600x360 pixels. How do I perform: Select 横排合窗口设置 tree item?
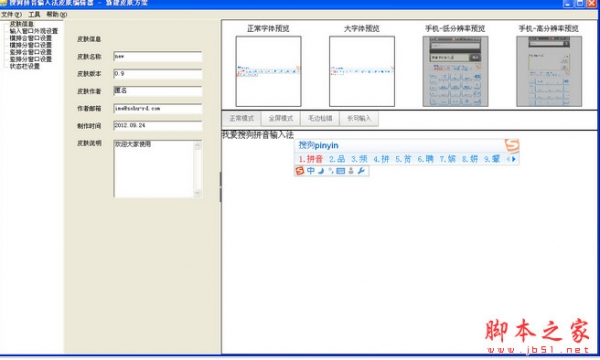point(31,38)
